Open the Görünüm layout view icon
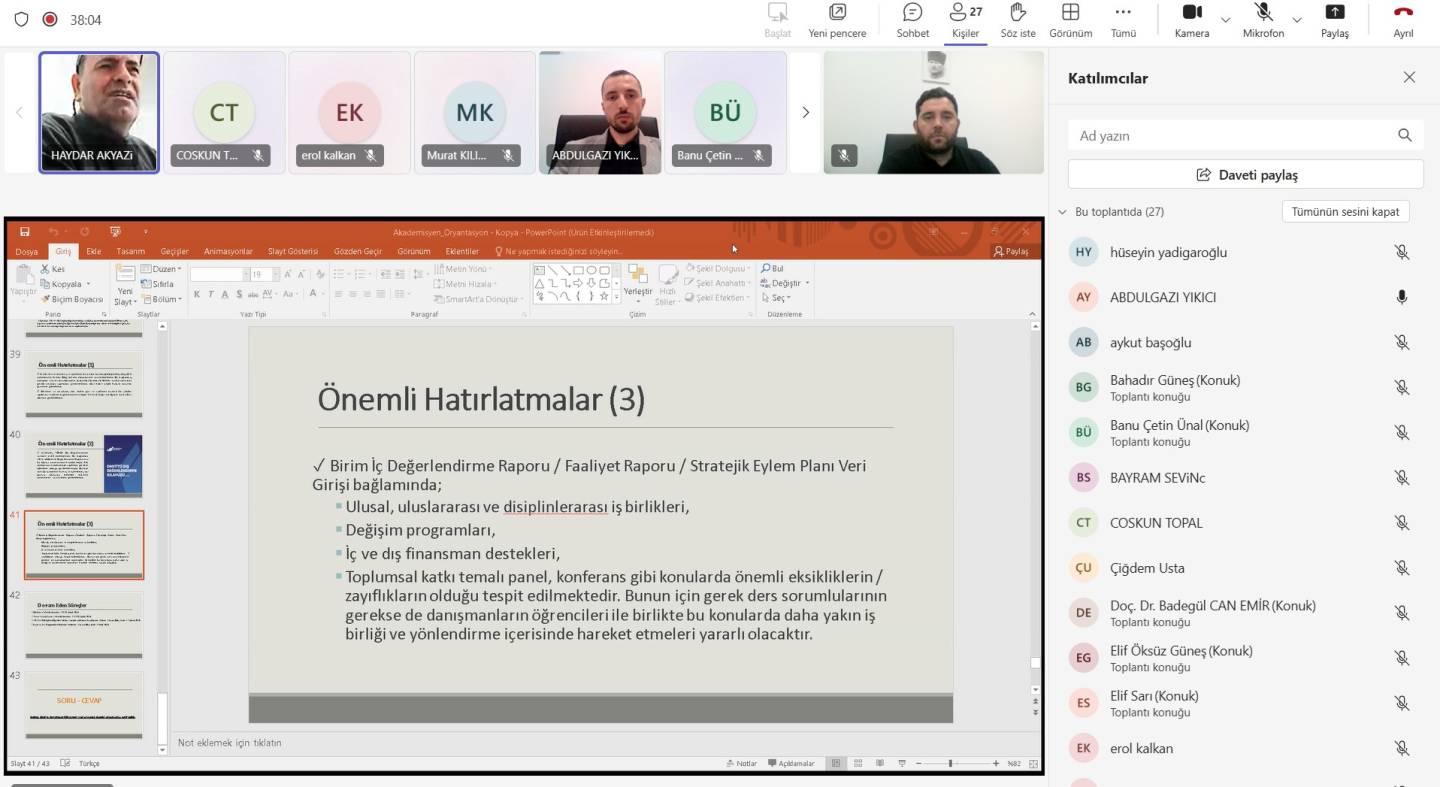Image resolution: width=1440 pixels, height=787 pixels. (x=1070, y=13)
